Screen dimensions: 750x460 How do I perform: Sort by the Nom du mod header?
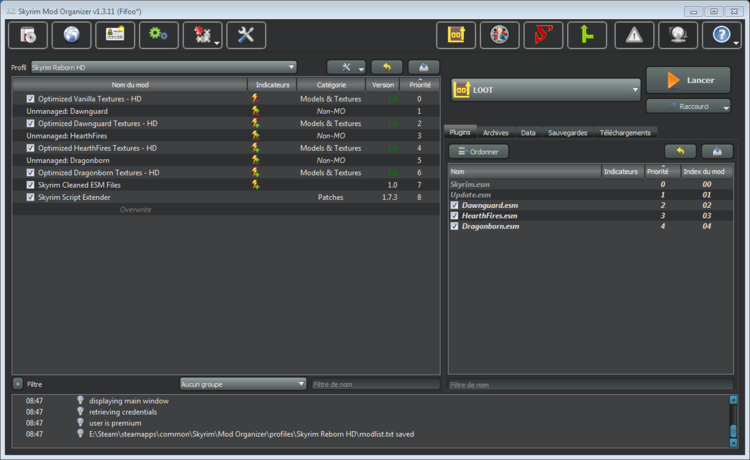point(130,85)
